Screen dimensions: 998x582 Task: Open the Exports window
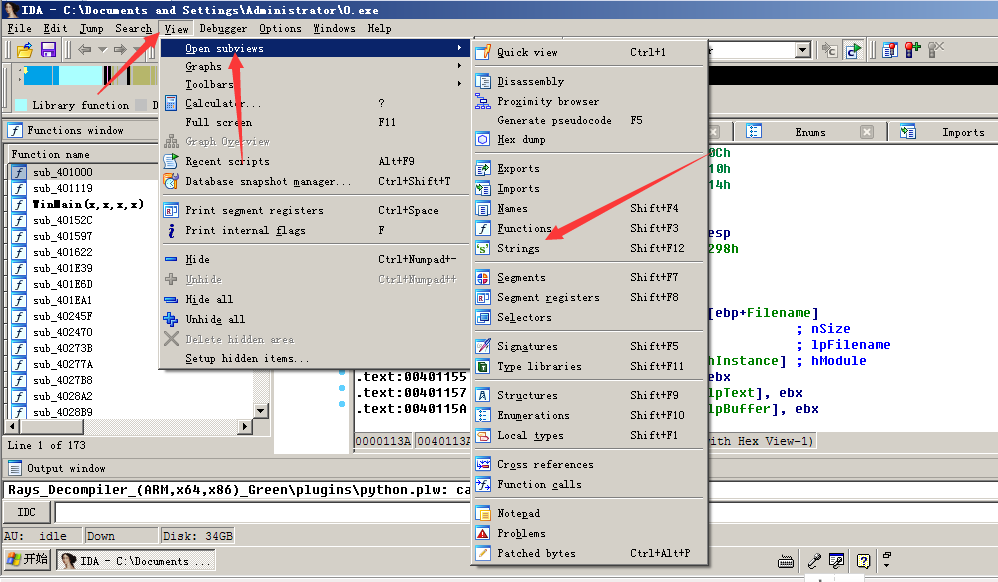[x=589, y=169]
